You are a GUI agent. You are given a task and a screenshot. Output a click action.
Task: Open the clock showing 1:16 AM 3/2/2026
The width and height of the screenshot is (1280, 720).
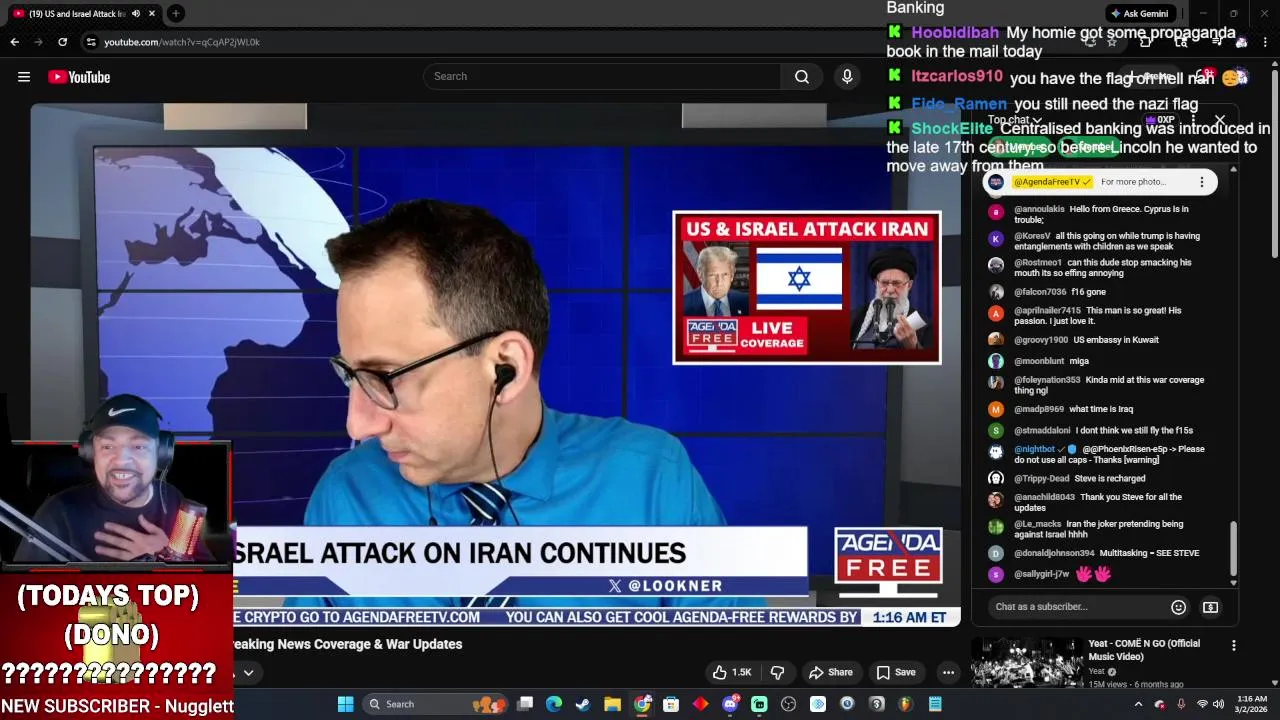1252,704
